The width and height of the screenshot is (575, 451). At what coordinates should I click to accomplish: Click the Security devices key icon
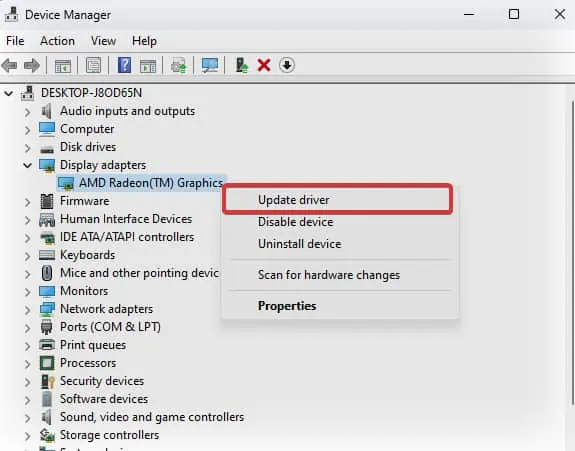click(x=47, y=381)
